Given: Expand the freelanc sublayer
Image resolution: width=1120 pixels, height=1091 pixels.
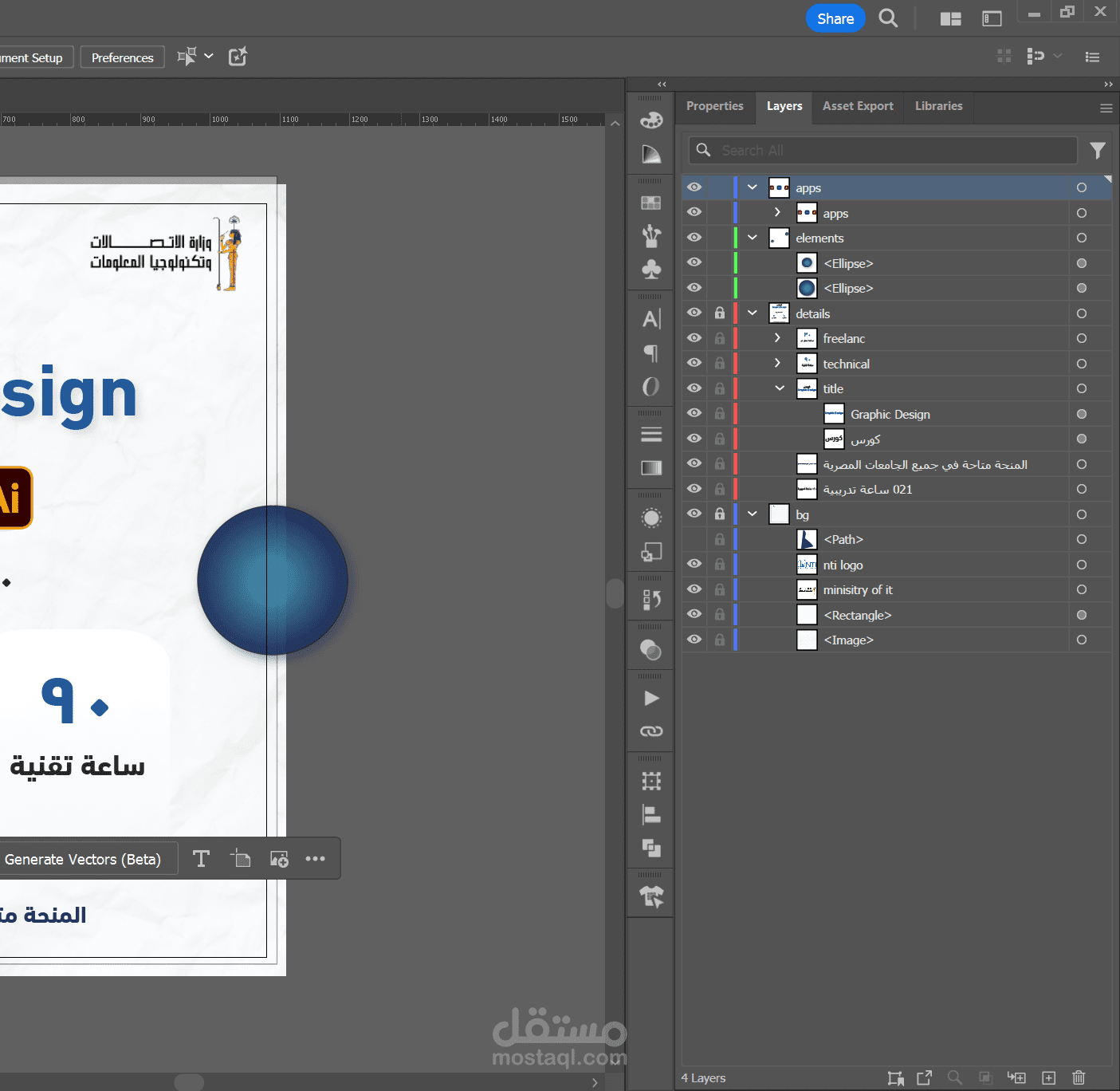Looking at the screenshot, I should tap(778, 338).
